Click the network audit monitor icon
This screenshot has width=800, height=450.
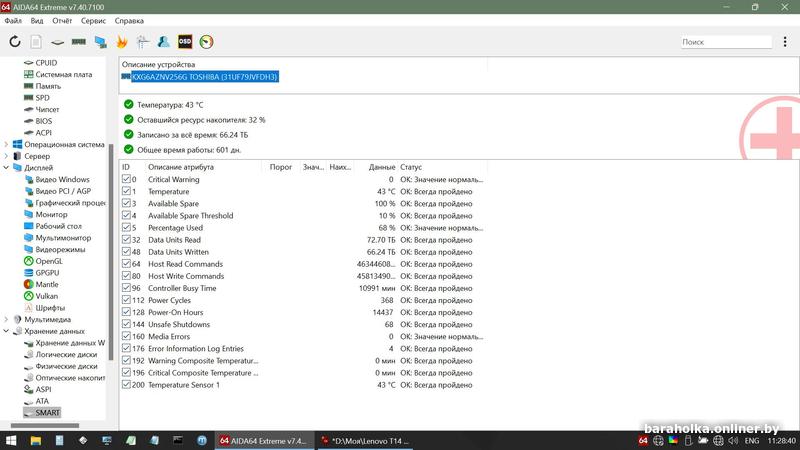click(101, 42)
